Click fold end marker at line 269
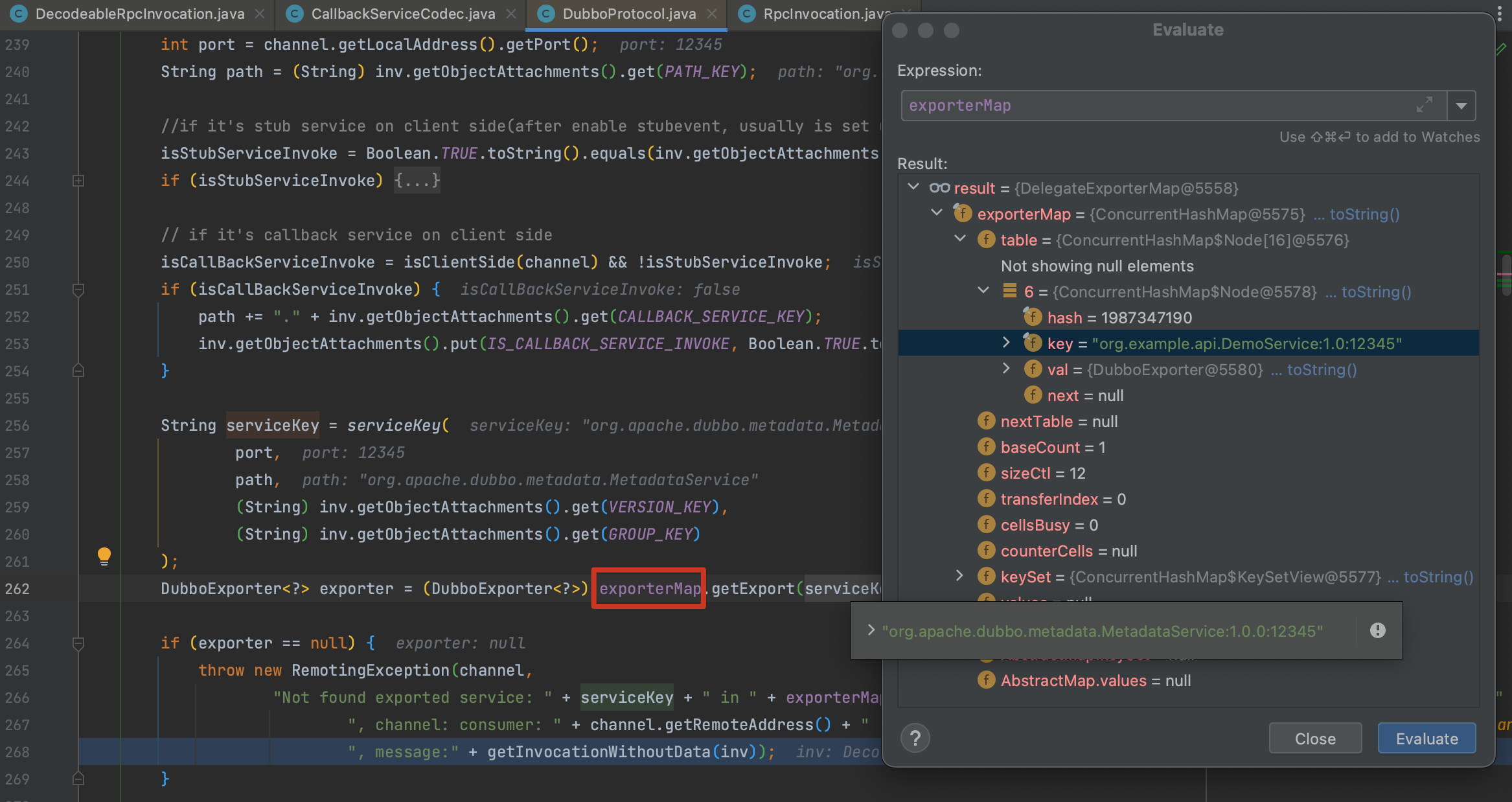This screenshot has height=802, width=1512. pyautogui.click(x=78, y=779)
